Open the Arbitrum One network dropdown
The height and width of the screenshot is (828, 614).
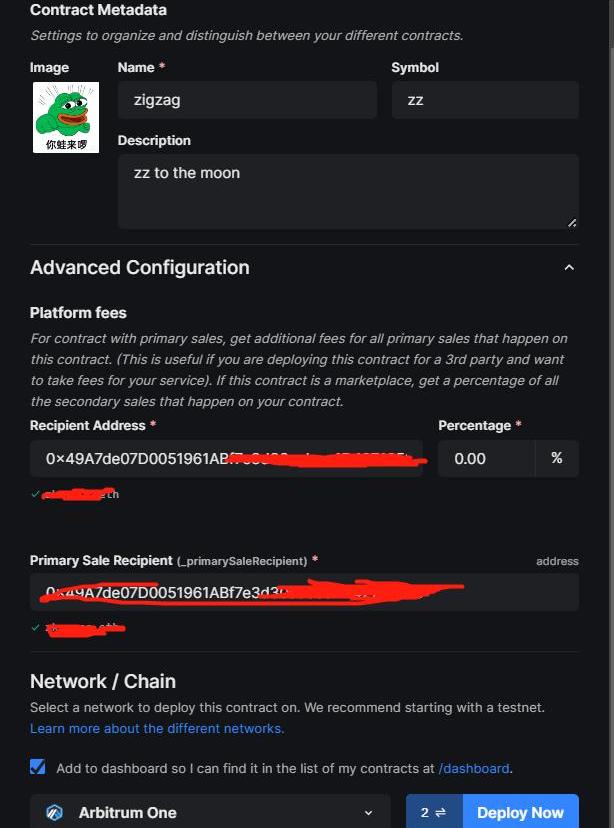coord(210,813)
